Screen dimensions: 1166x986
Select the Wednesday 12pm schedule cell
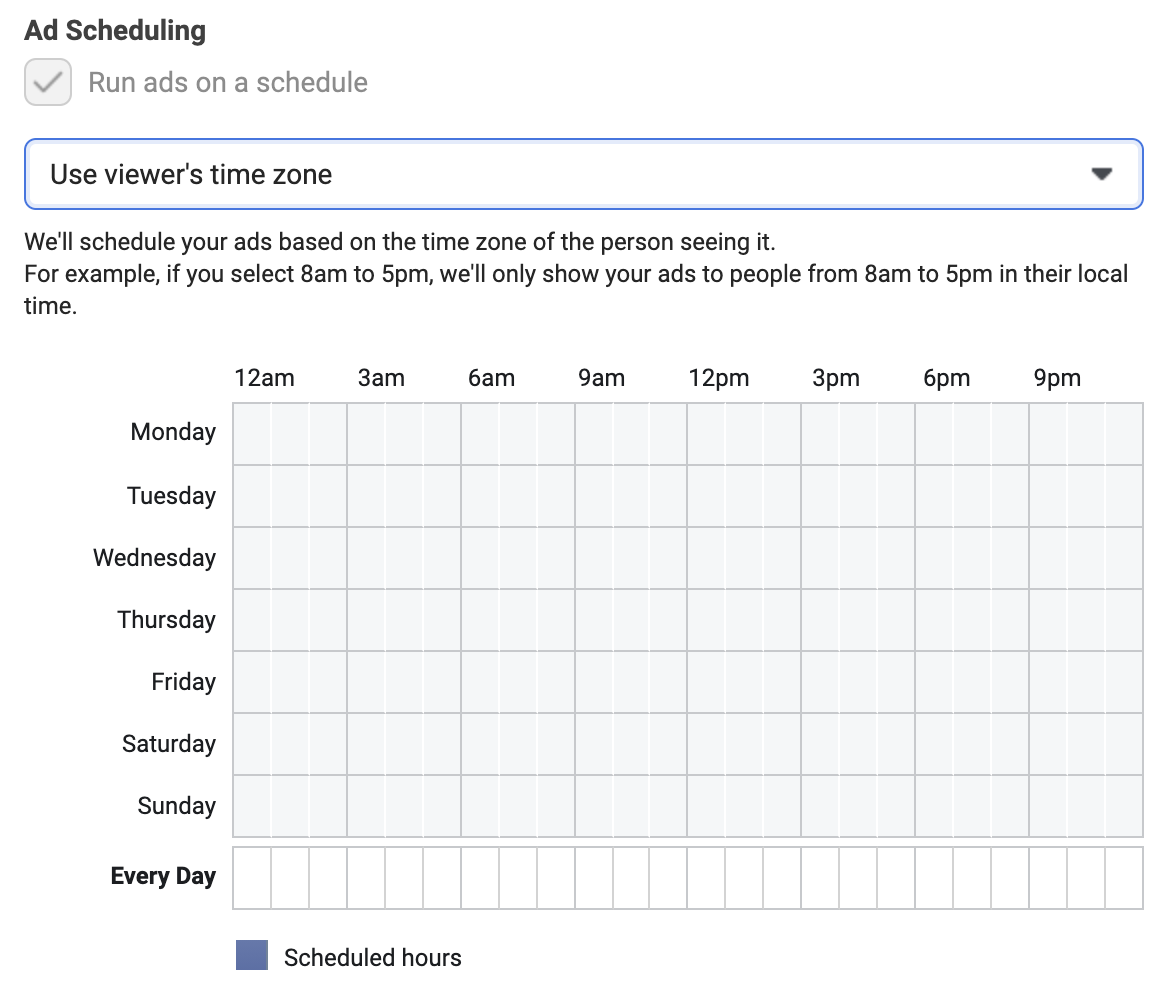[706, 558]
